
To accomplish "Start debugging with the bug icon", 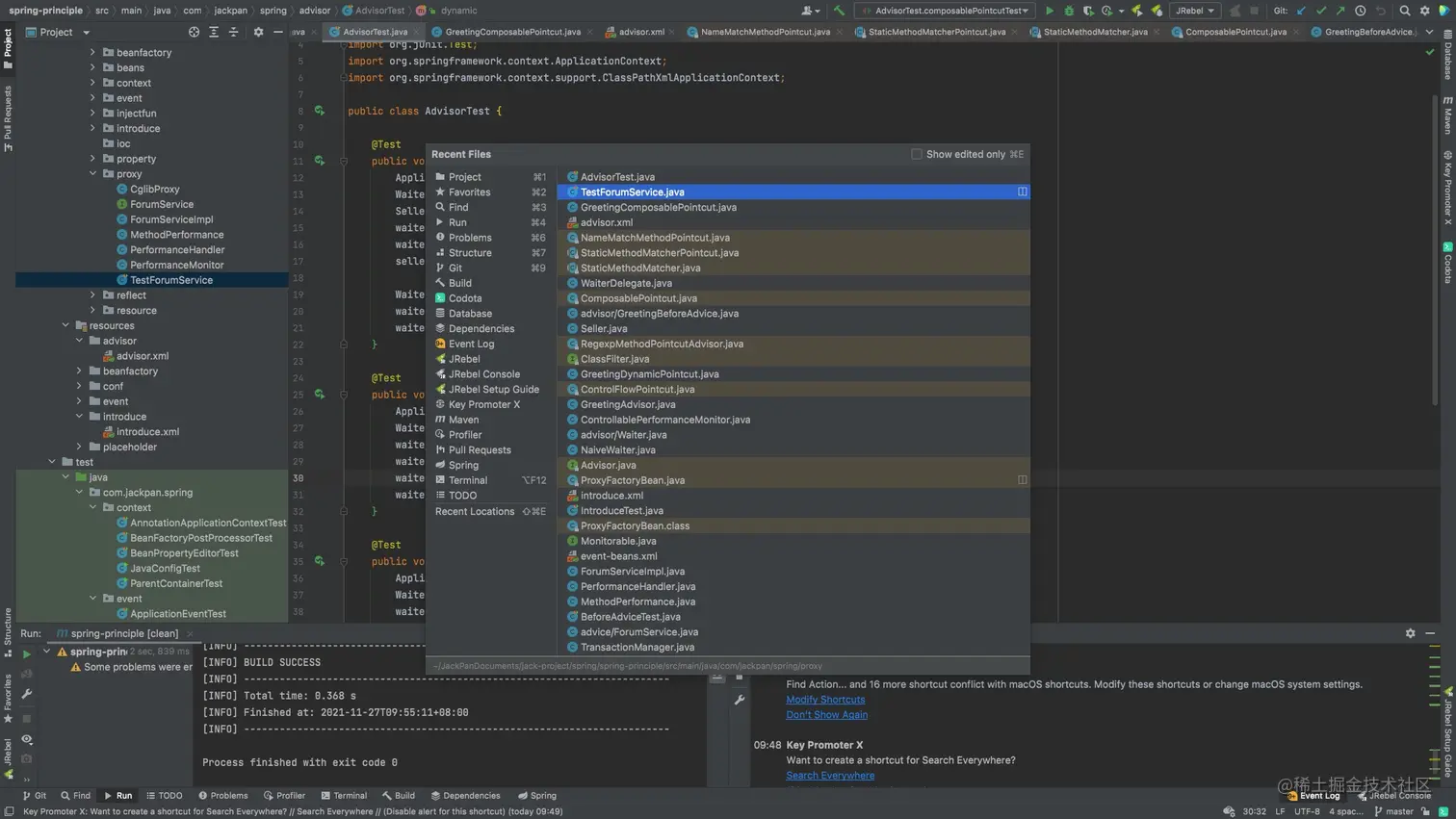I will point(1068,11).
